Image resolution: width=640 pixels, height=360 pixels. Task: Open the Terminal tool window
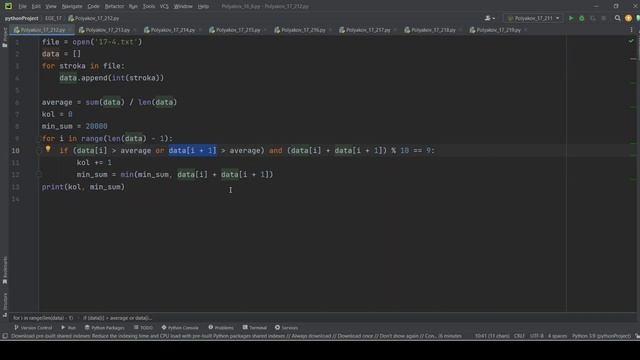click(x=254, y=328)
